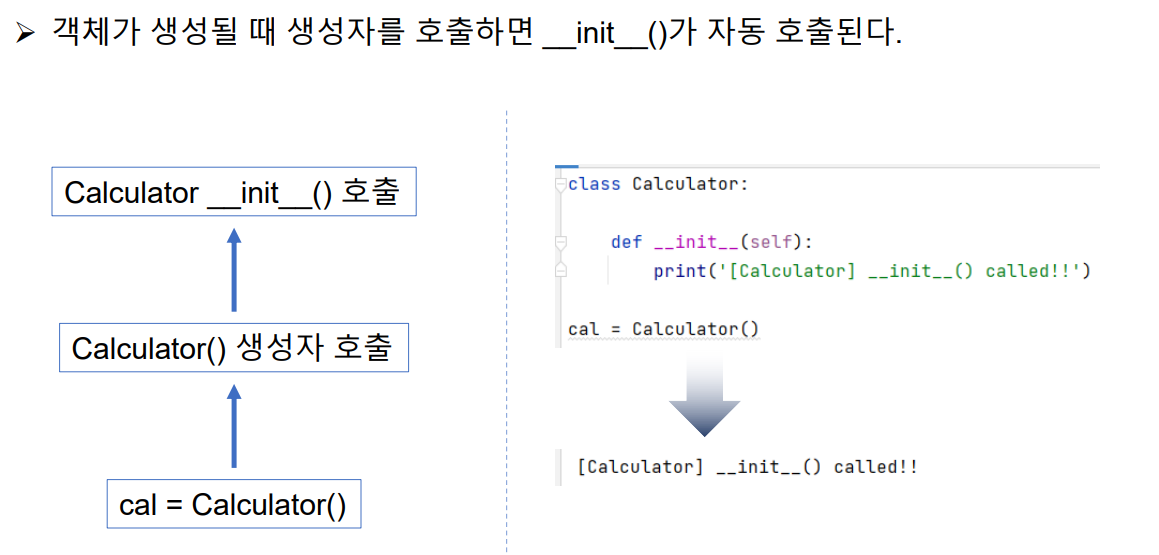Collapse the fold marker beside 'def __init__(self):'
Viewport: 1159px width, 555px height.
point(561,242)
